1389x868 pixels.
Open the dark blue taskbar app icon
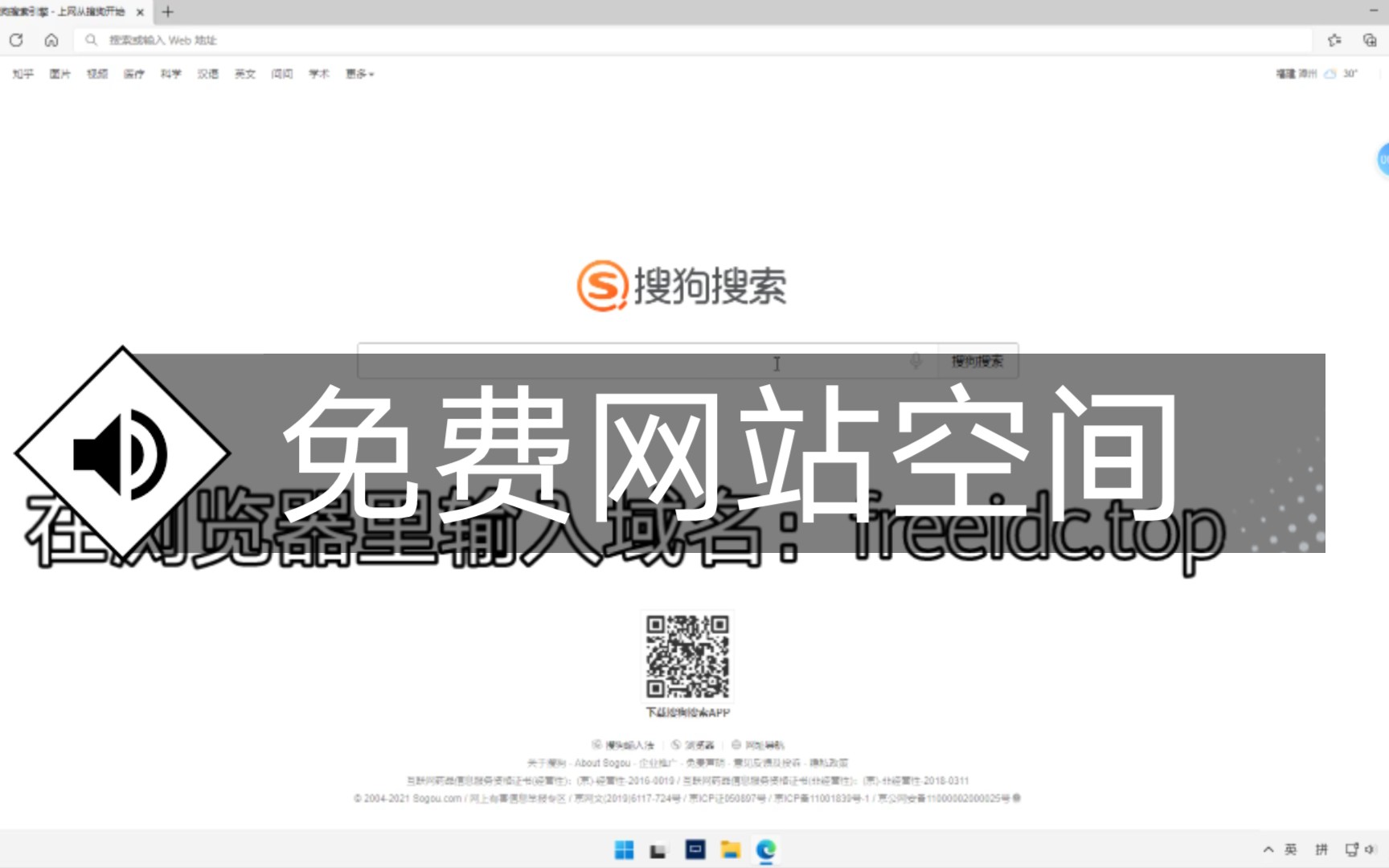[x=695, y=850]
